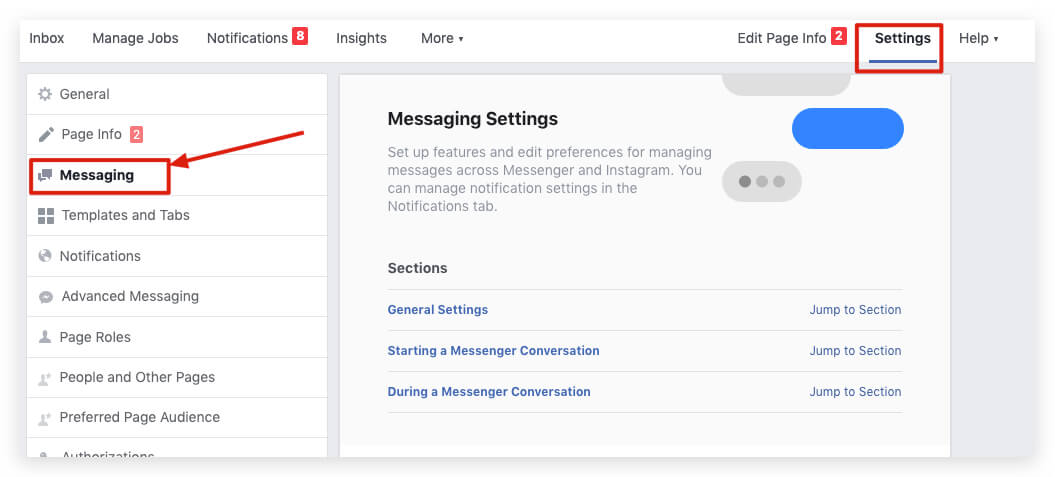Click the Preferred Page Audience icon
This screenshot has width=1055, height=477.
point(45,418)
